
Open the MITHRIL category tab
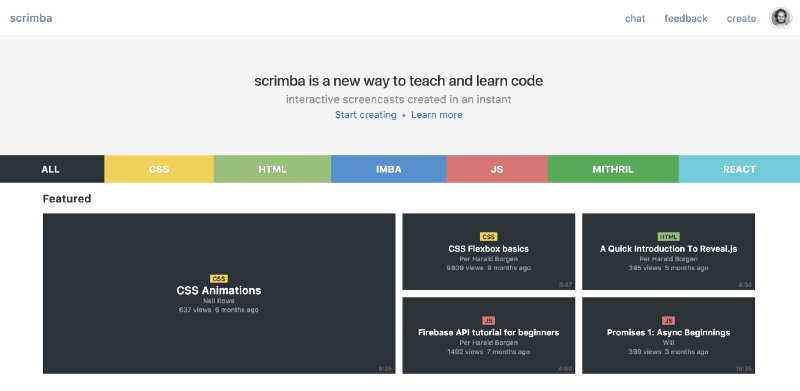[613, 169]
